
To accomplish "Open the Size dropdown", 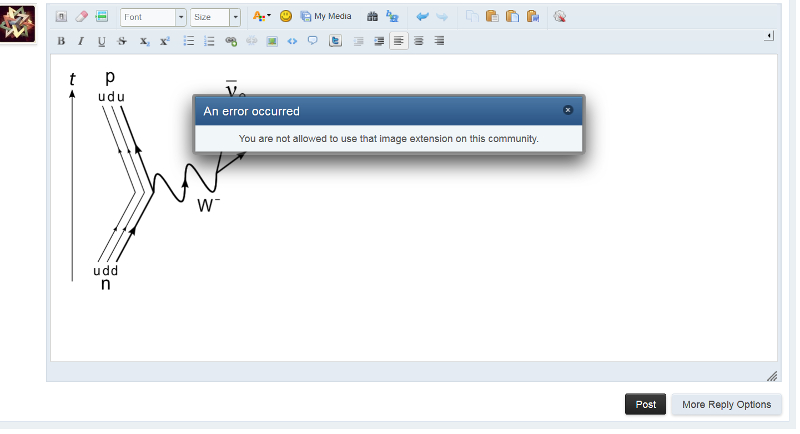I will coord(215,17).
